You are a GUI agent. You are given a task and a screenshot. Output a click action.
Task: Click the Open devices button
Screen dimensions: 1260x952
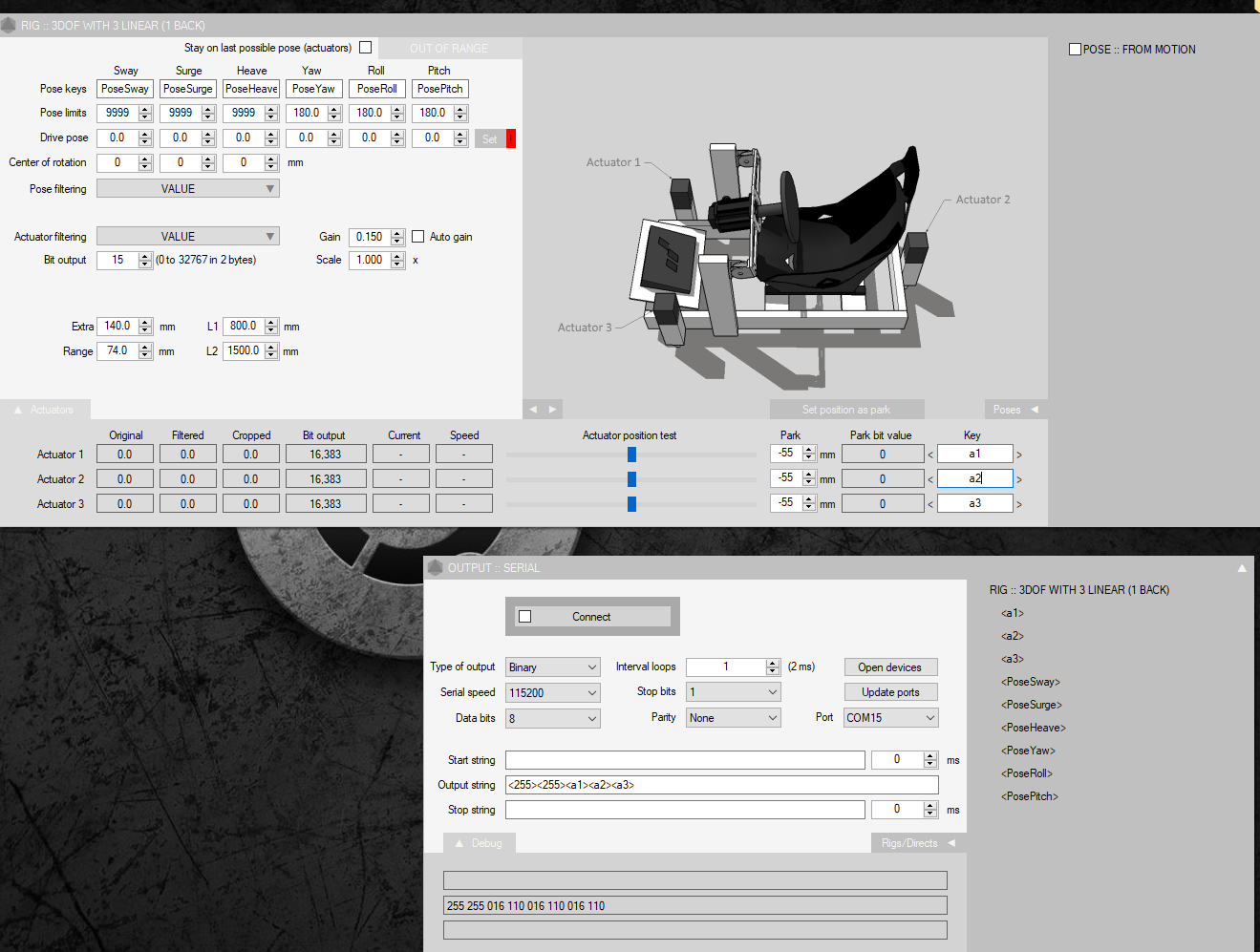890,667
